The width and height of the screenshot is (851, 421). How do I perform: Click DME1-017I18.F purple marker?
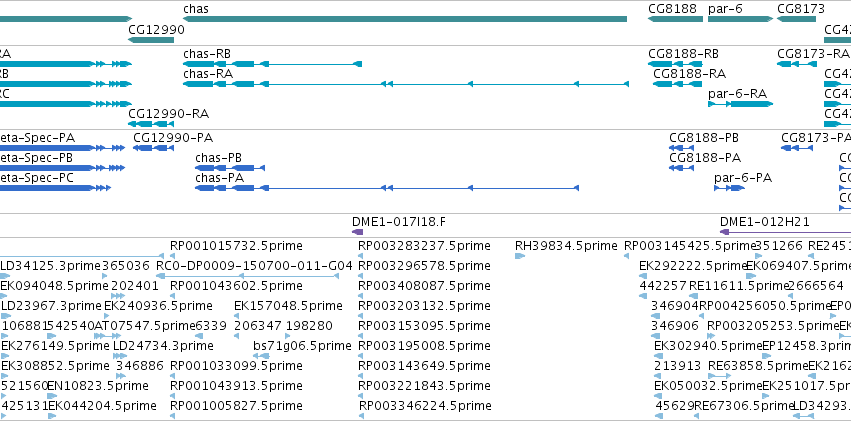tap(357, 232)
